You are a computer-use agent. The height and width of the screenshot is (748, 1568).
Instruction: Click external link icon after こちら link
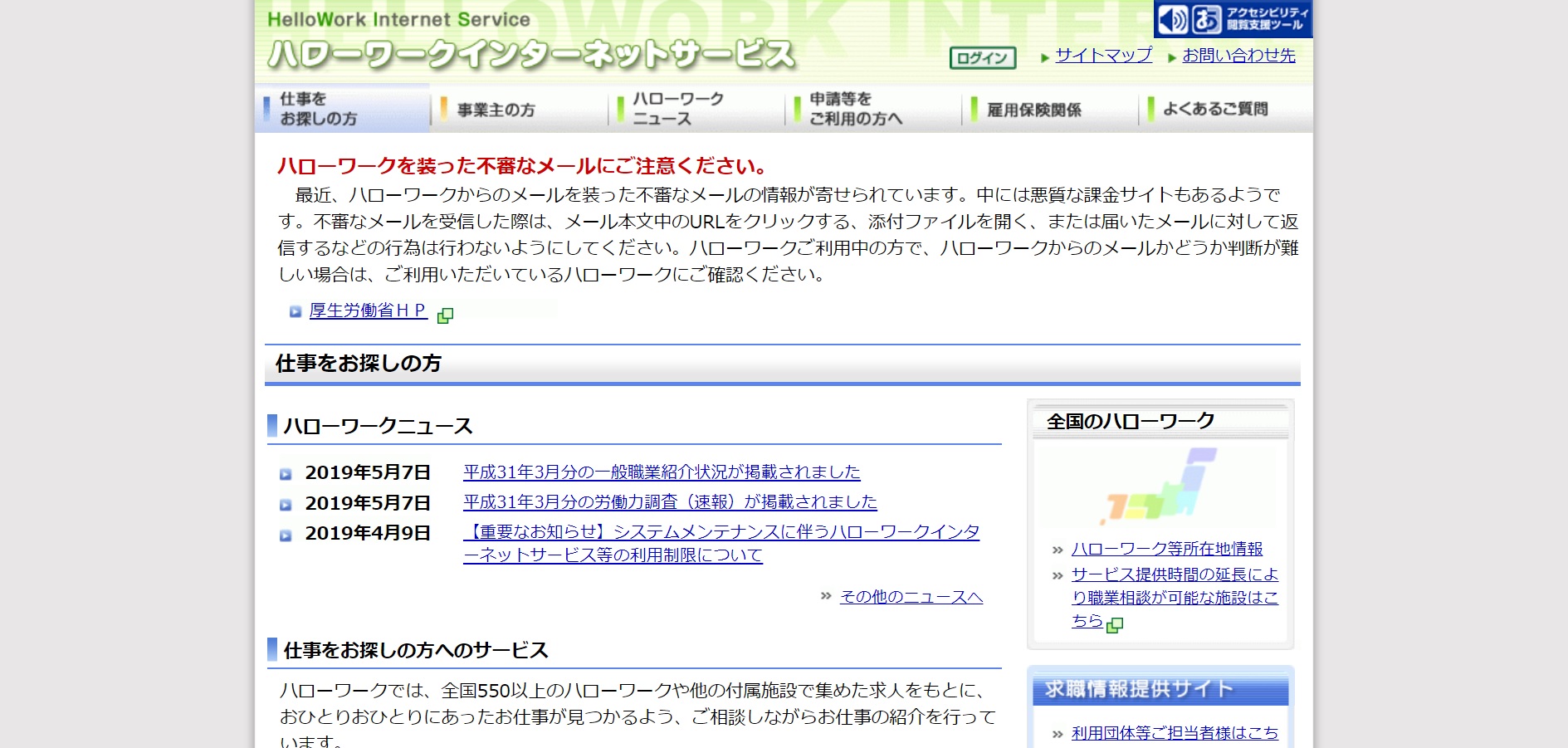click(x=1116, y=625)
